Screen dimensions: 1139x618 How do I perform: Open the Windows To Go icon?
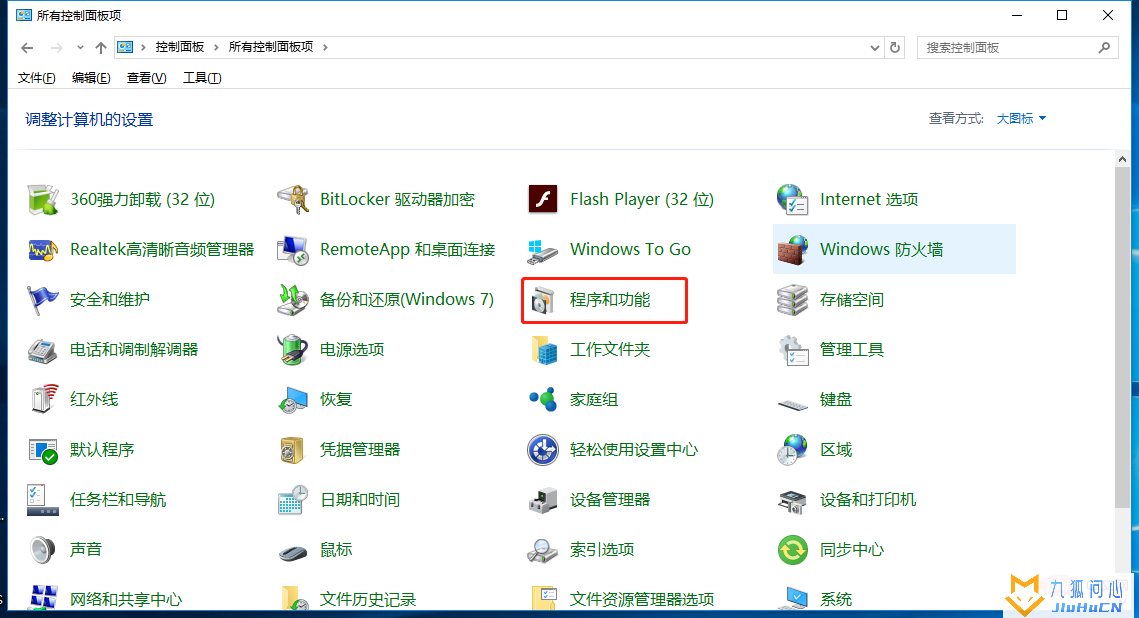(543, 250)
